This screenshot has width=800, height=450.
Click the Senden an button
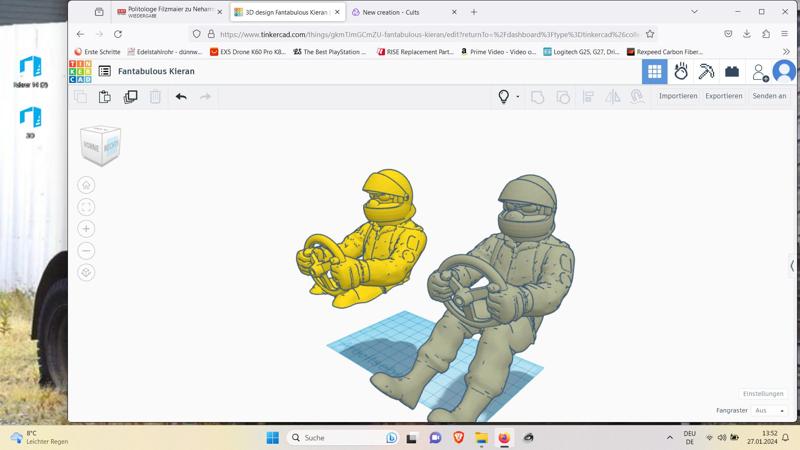pyautogui.click(x=769, y=96)
